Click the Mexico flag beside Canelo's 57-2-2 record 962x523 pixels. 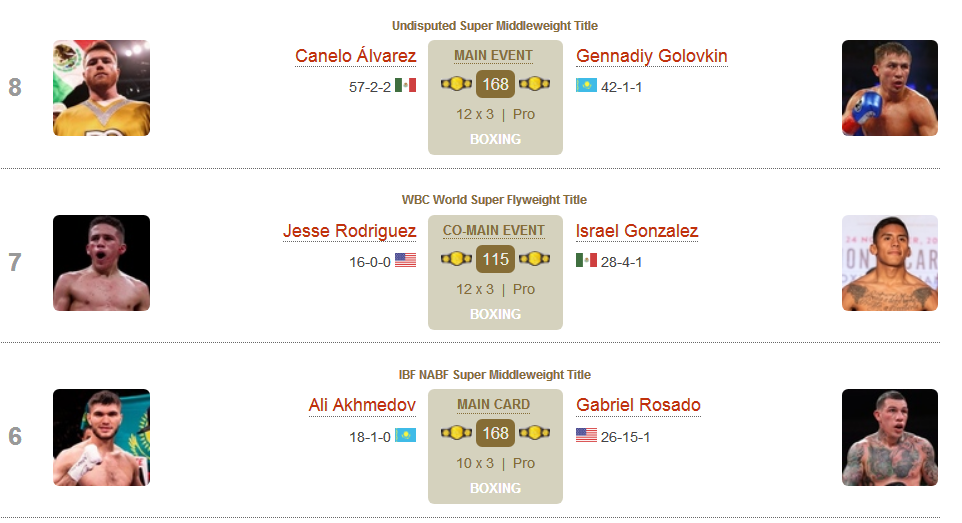pyautogui.click(x=405, y=85)
